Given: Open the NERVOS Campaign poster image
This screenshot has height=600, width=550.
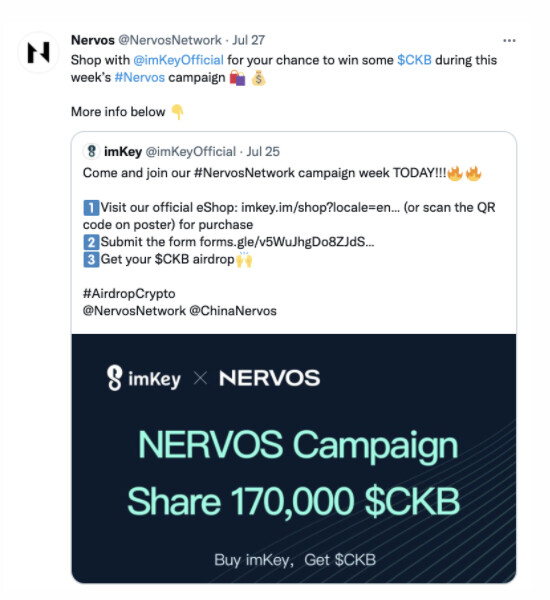Looking at the screenshot, I should 294,458.
